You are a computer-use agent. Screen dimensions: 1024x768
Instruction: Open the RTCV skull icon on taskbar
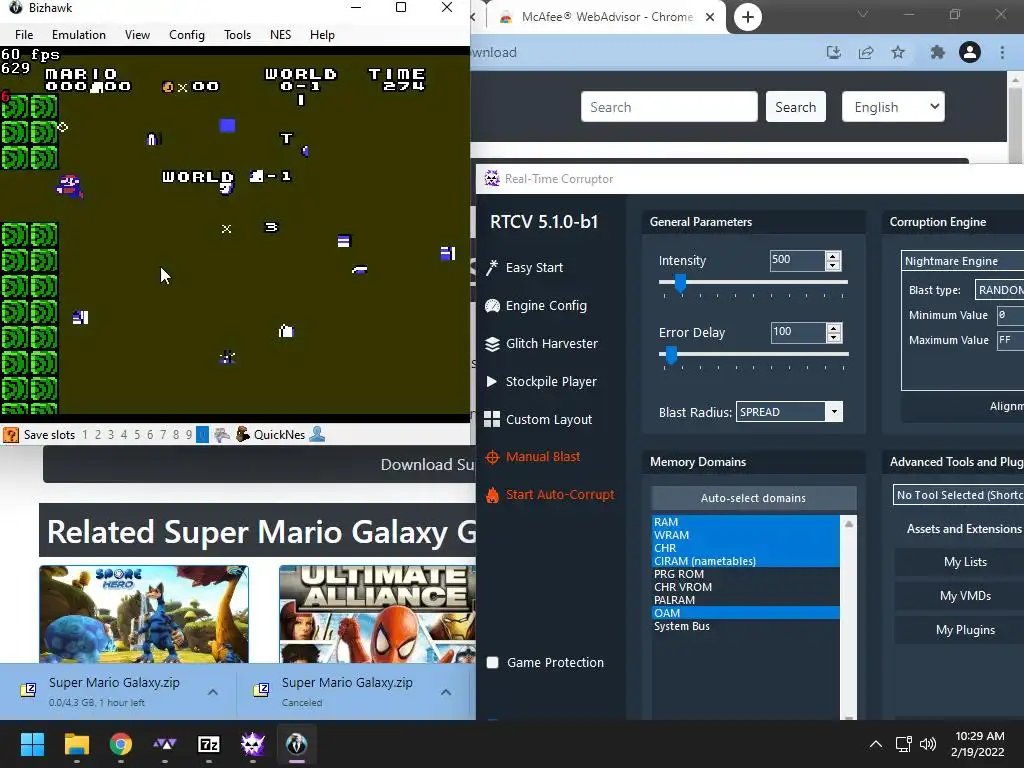[x=253, y=744]
